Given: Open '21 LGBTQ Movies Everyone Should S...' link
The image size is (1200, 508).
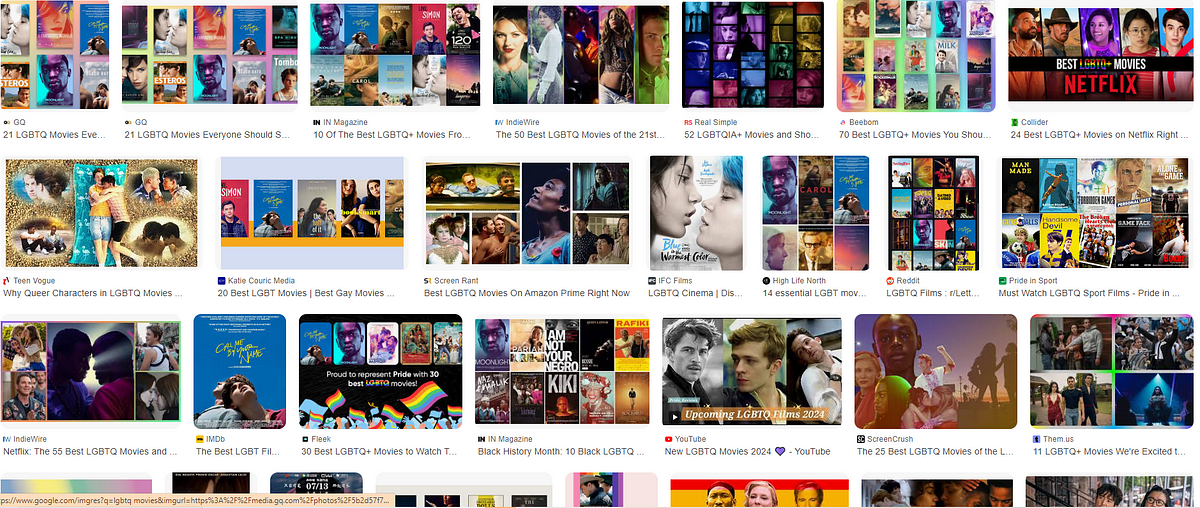Looking at the screenshot, I should (x=207, y=134).
